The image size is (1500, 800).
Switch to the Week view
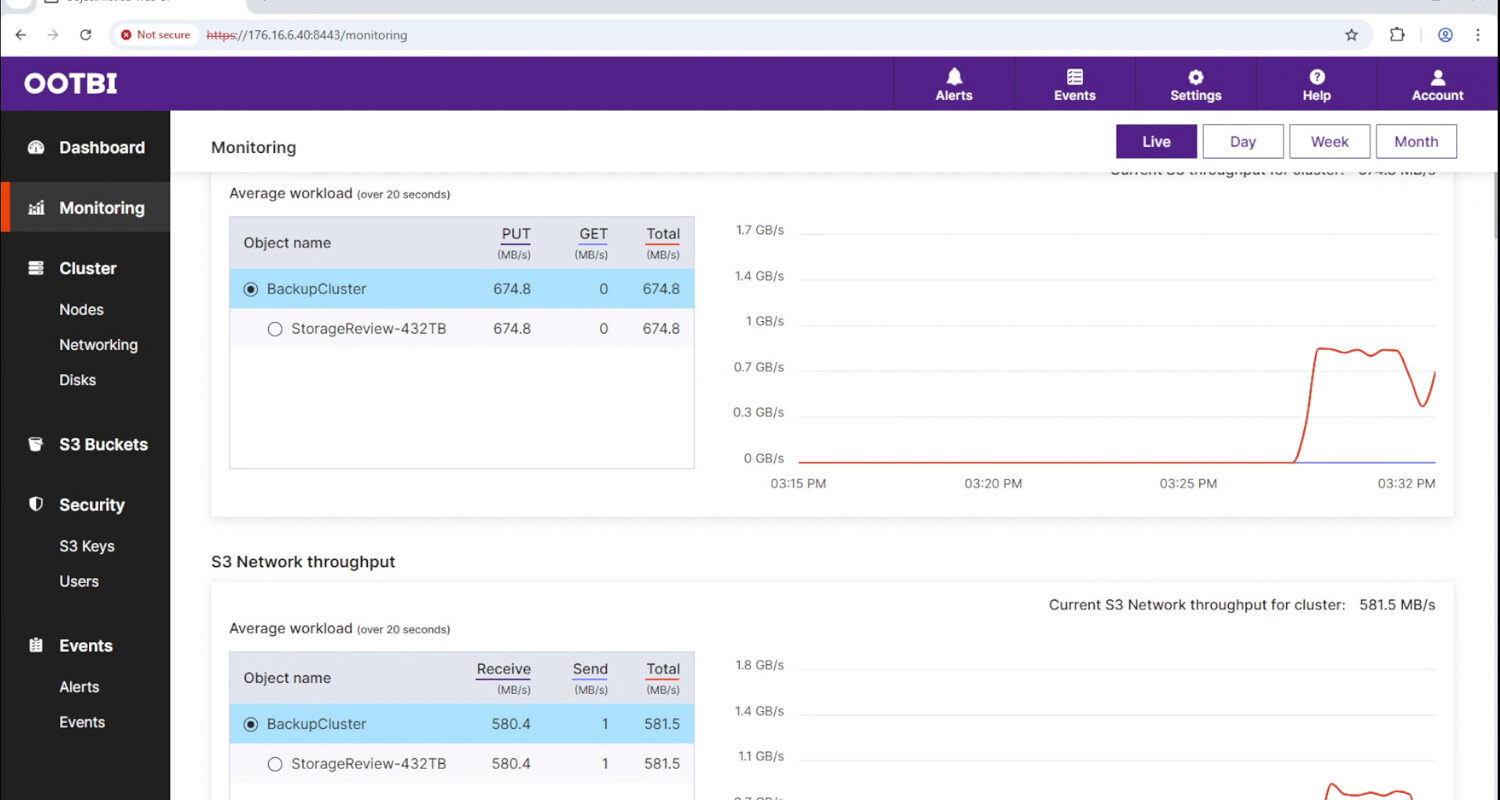pyautogui.click(x=1330, y=142)
